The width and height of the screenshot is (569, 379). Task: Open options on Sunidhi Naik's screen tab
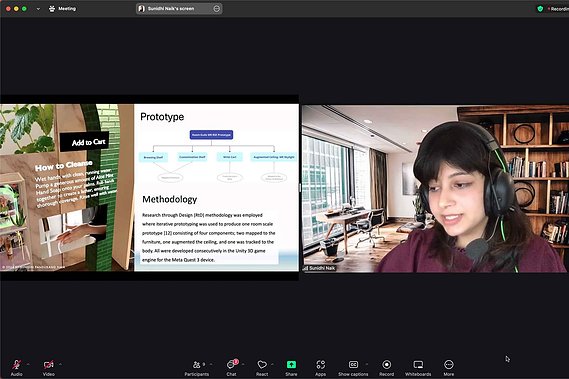[x=217, y=8]
